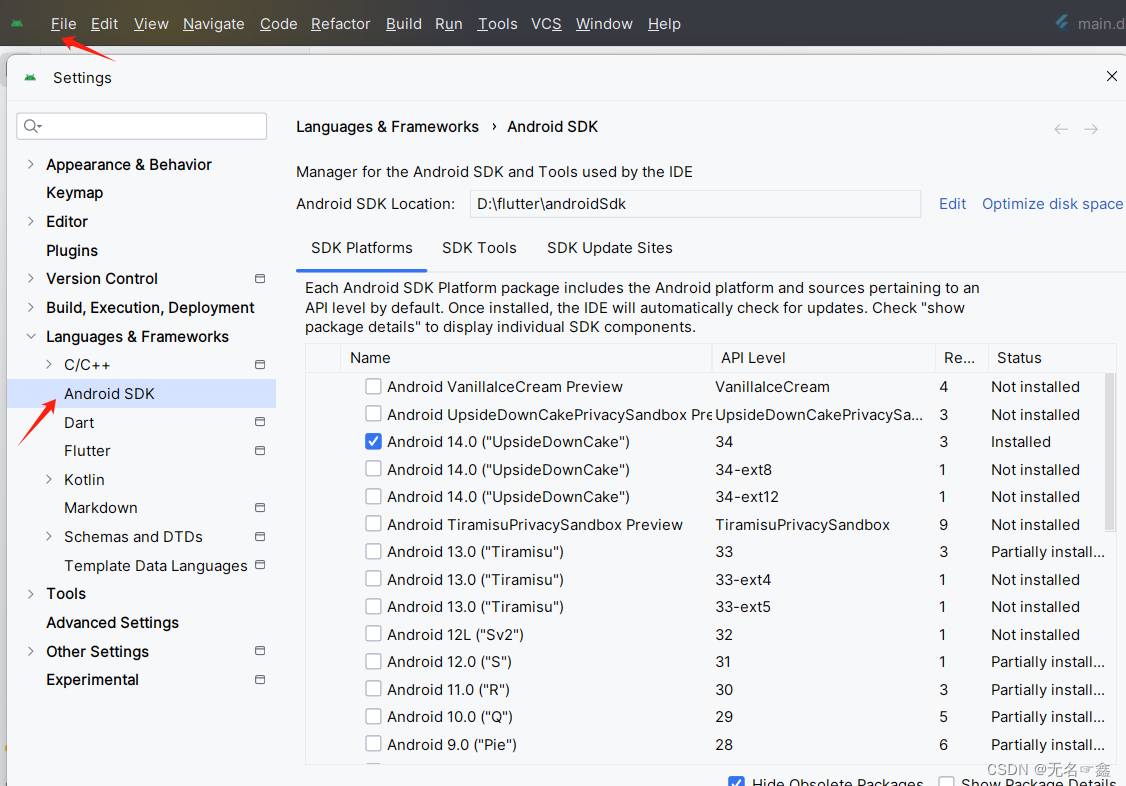The image size is (1126, 786).
Task: Click Languages & Frameworks breadcrumb
Action: tap(387, 126)
